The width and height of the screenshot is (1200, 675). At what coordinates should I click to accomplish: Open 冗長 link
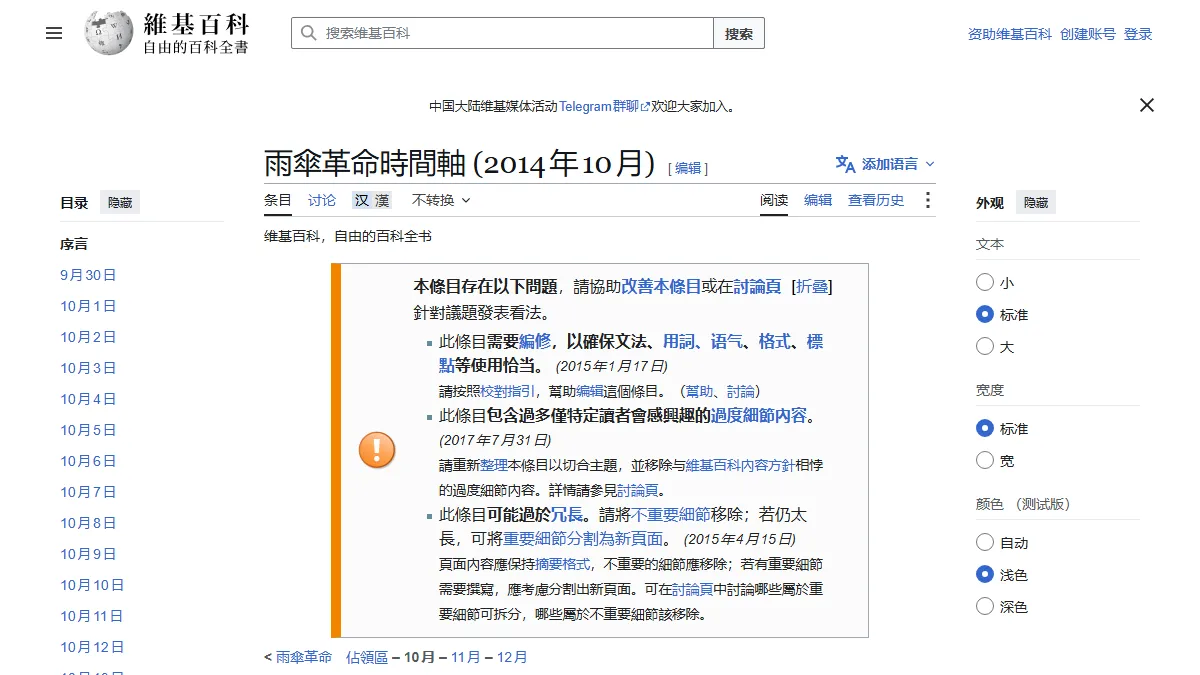click(x=567, y=515)
